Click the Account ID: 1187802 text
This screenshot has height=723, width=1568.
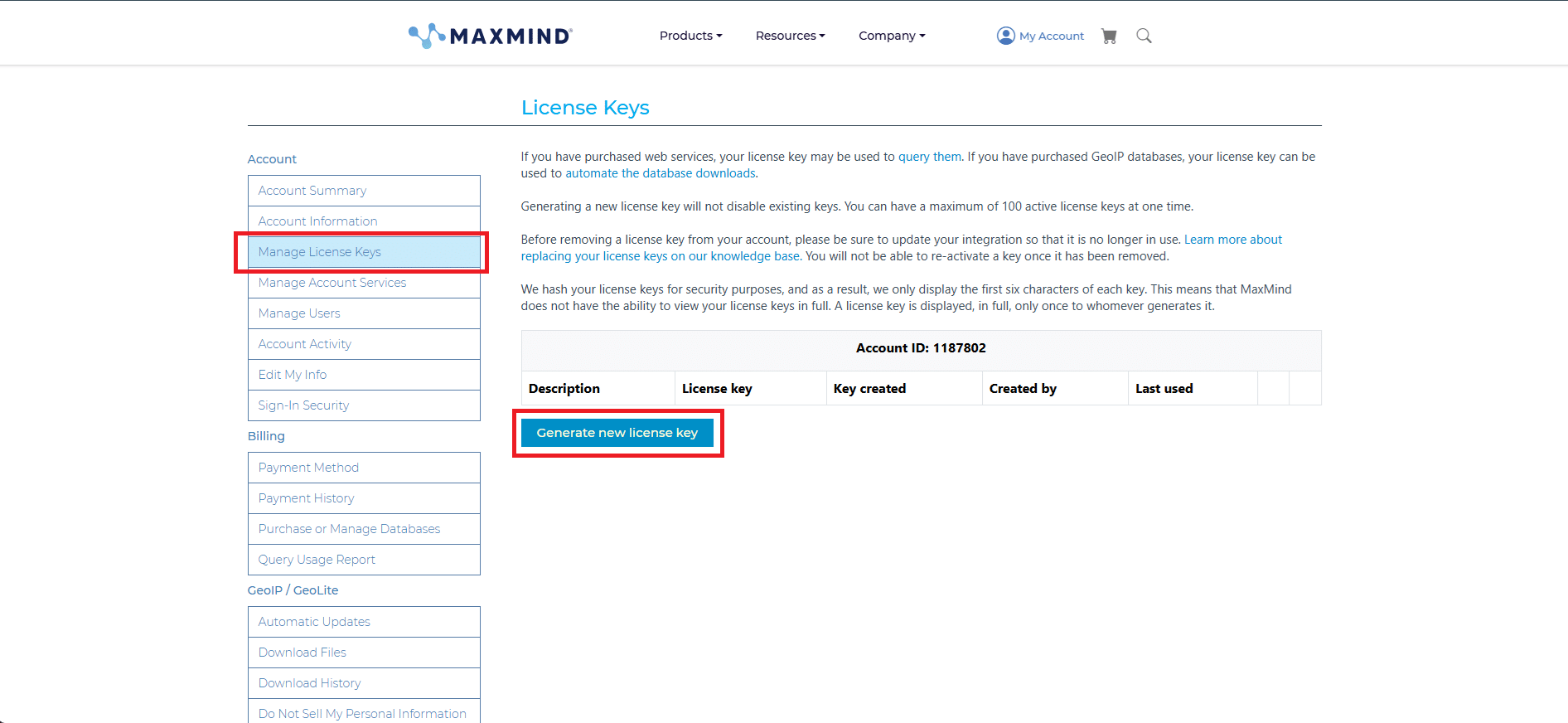(921, 348)
